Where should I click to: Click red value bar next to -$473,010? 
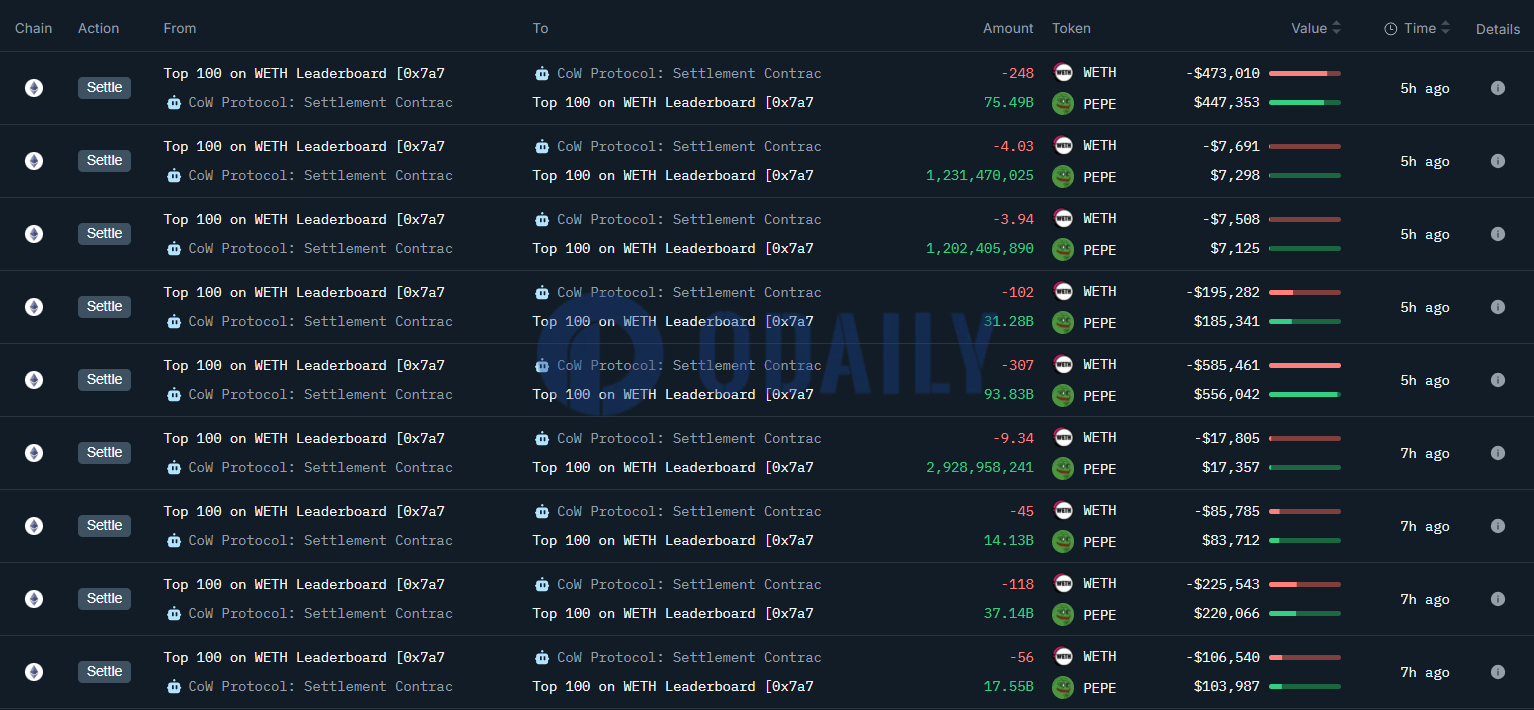pyautogui.click(x=1305, y=73)
